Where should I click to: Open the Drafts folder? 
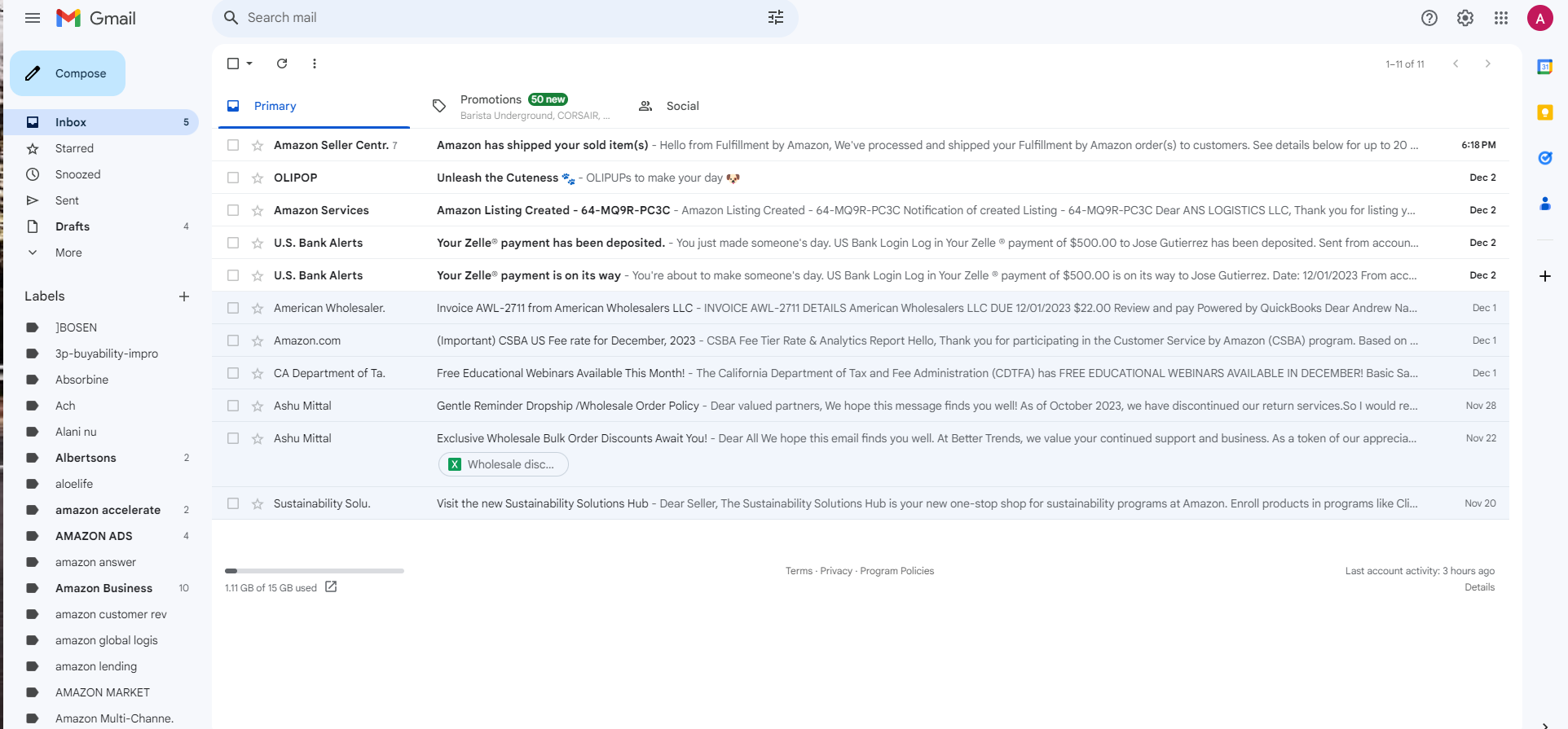100,226
